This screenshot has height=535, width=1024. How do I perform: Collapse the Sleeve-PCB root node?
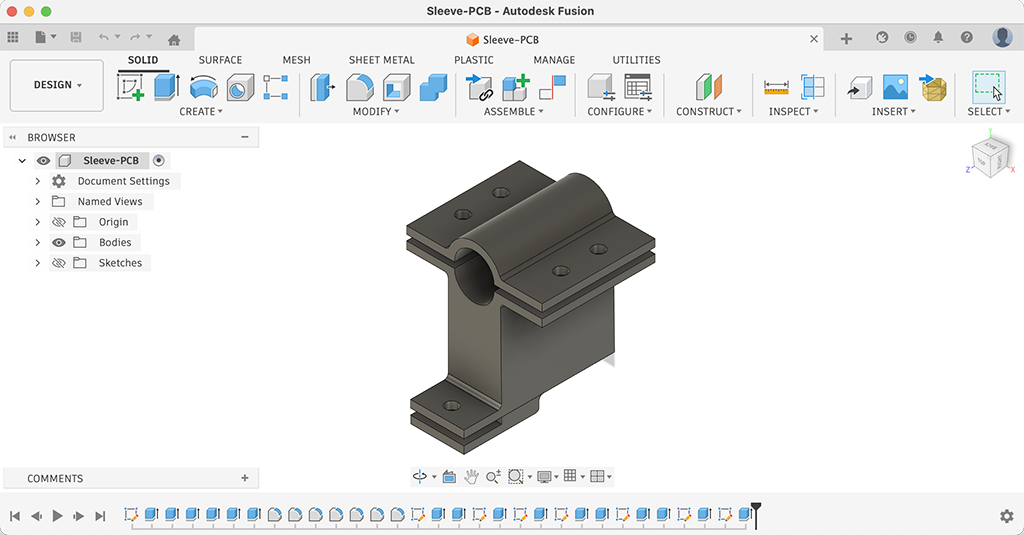pyautogui.click(x=22, y=161)
